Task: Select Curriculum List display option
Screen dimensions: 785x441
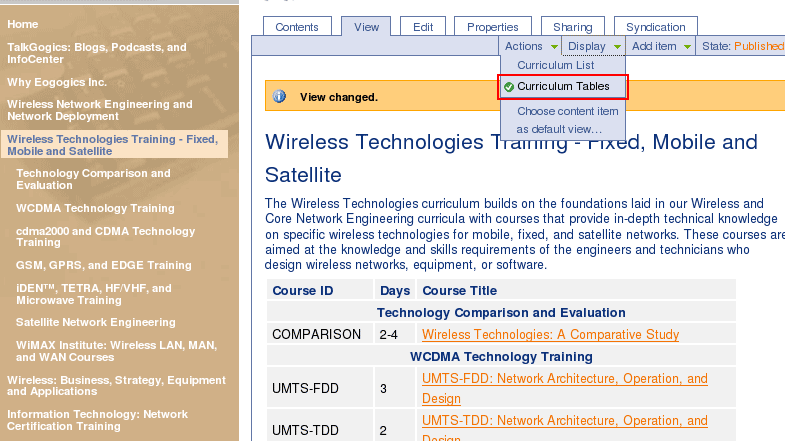Action: pos(555,65)
